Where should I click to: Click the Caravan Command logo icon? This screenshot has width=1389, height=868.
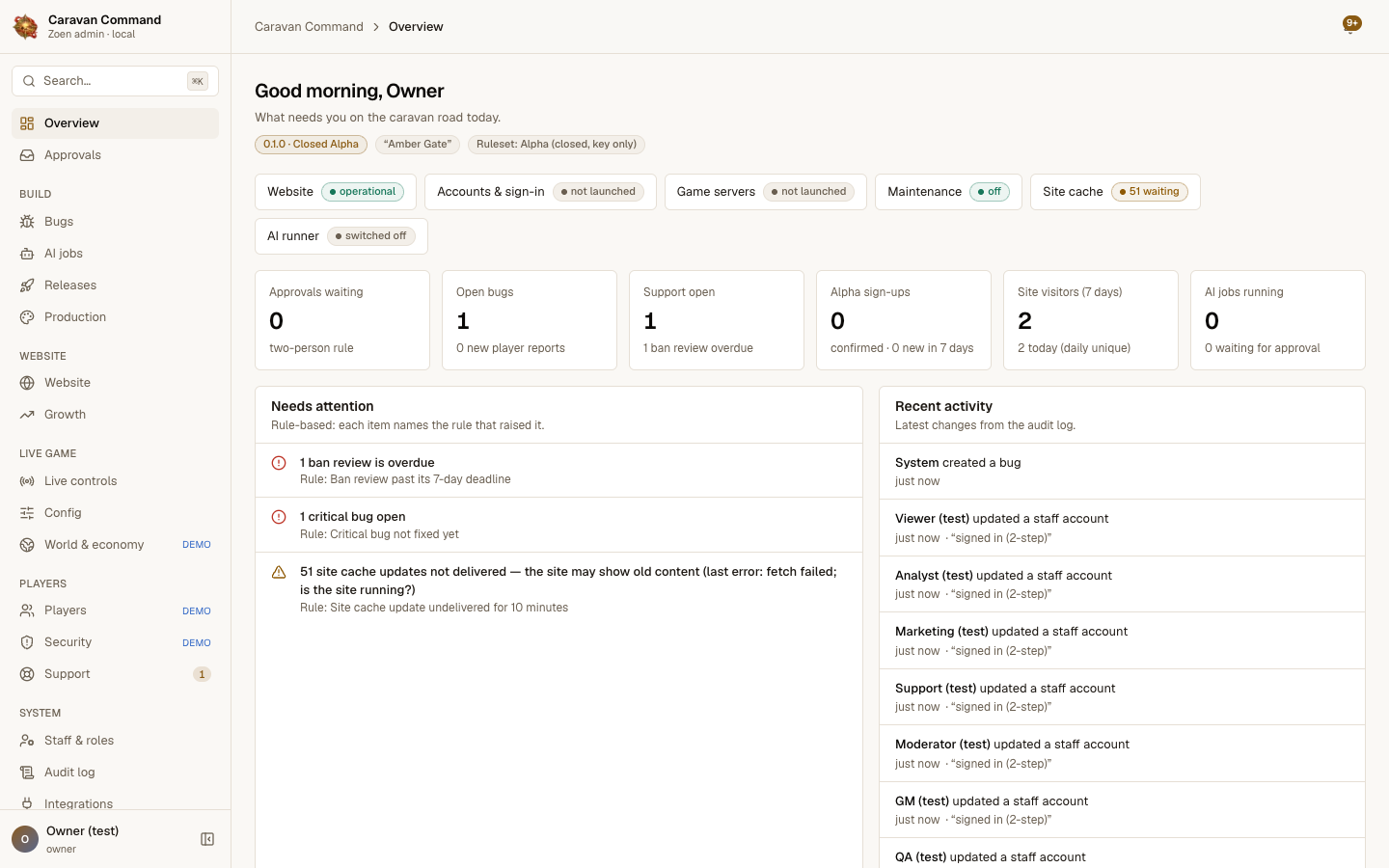(x=25, y=27)
